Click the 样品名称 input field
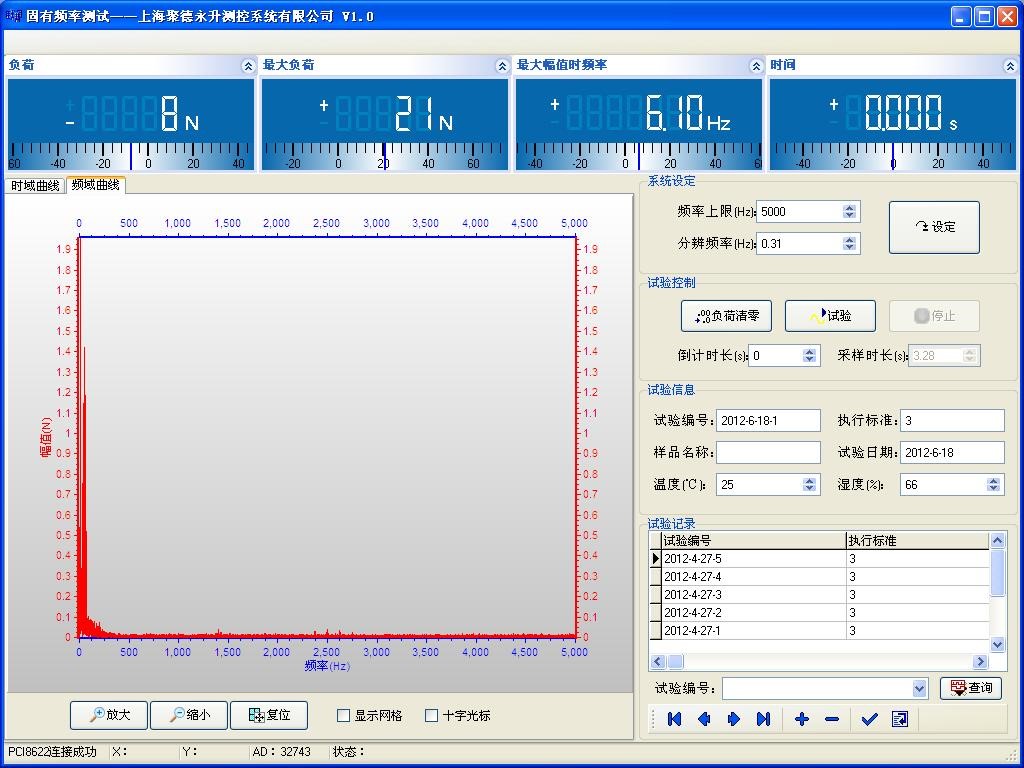The width and height of the screenshot is (1024, 768). click(x=767, y=452)
